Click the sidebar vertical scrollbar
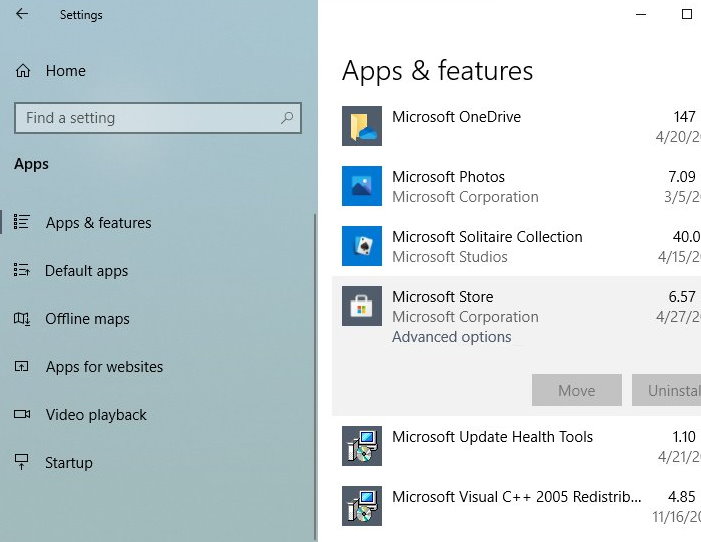The image size is (701, 542). click(x=315, y=378)
